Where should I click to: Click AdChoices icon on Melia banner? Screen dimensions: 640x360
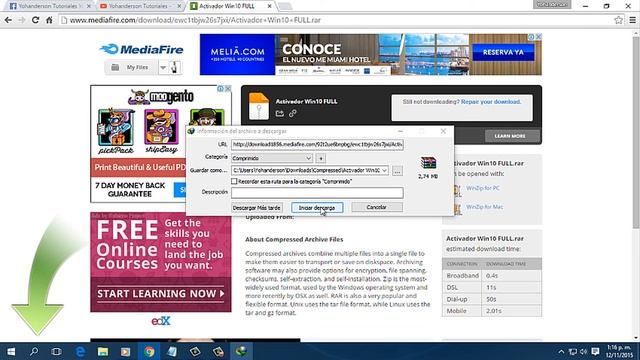pyautogui.click(x=531, y=37)
